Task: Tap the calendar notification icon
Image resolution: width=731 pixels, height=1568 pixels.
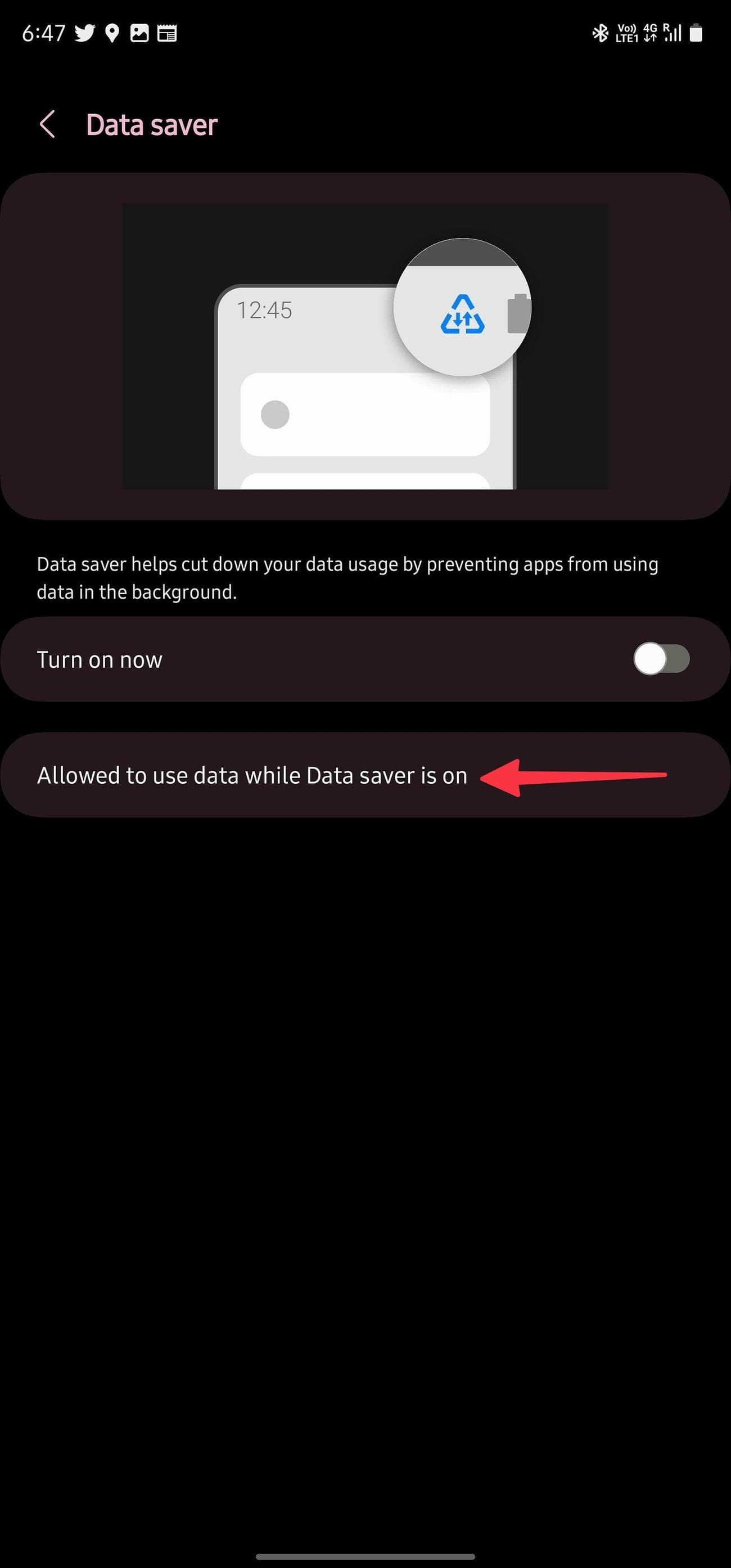Action: coord(166,33)
